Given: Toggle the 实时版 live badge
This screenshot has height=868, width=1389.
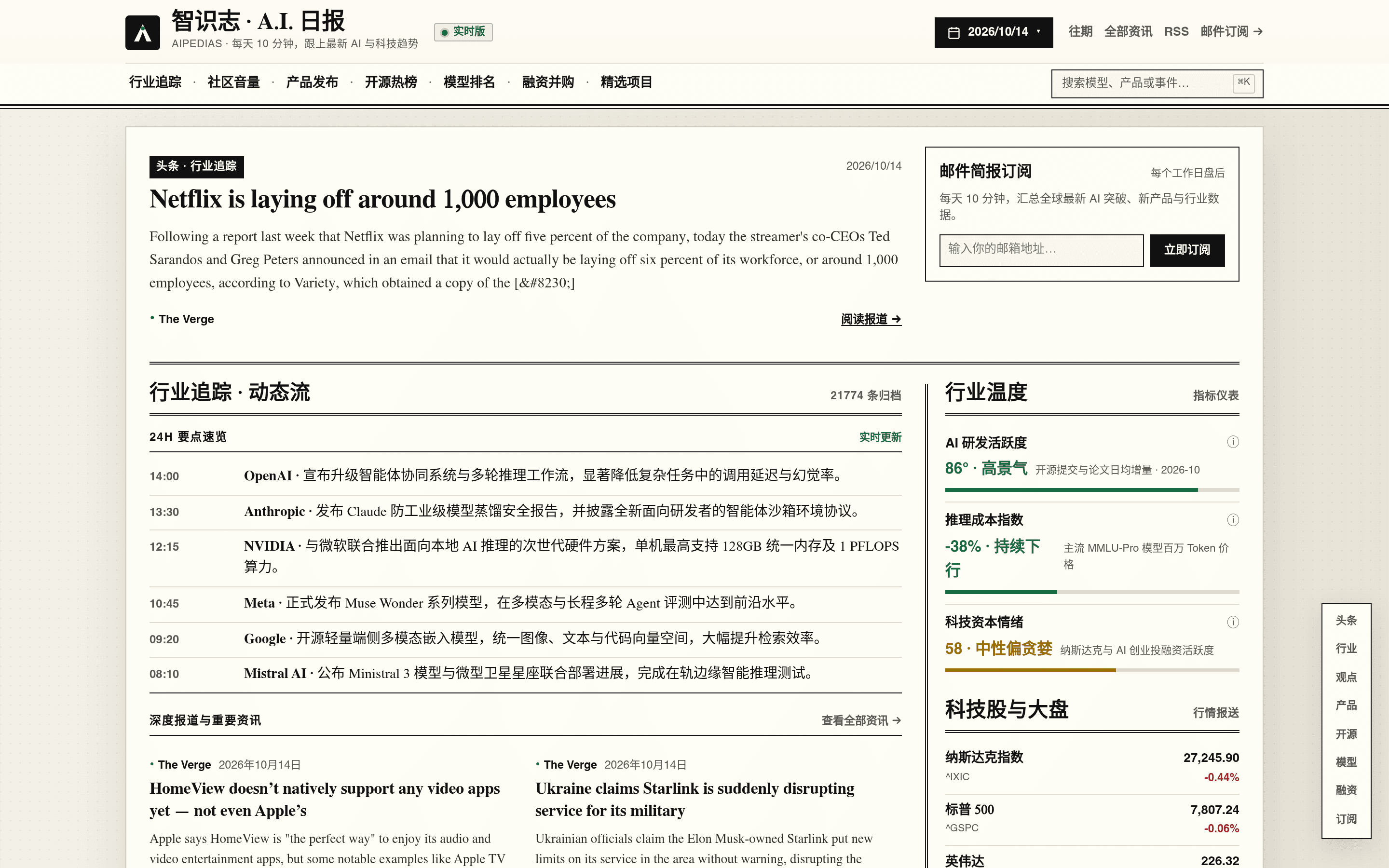Looking at the screenshot, I should coord(463,31).
